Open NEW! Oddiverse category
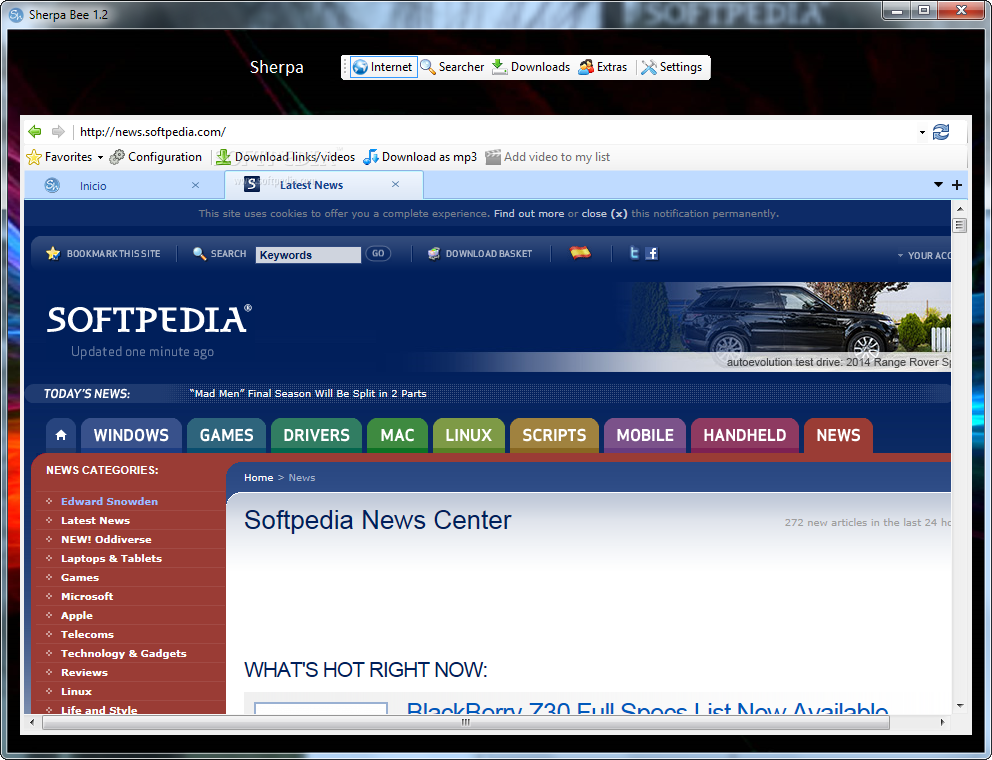 tap(106, 539)
